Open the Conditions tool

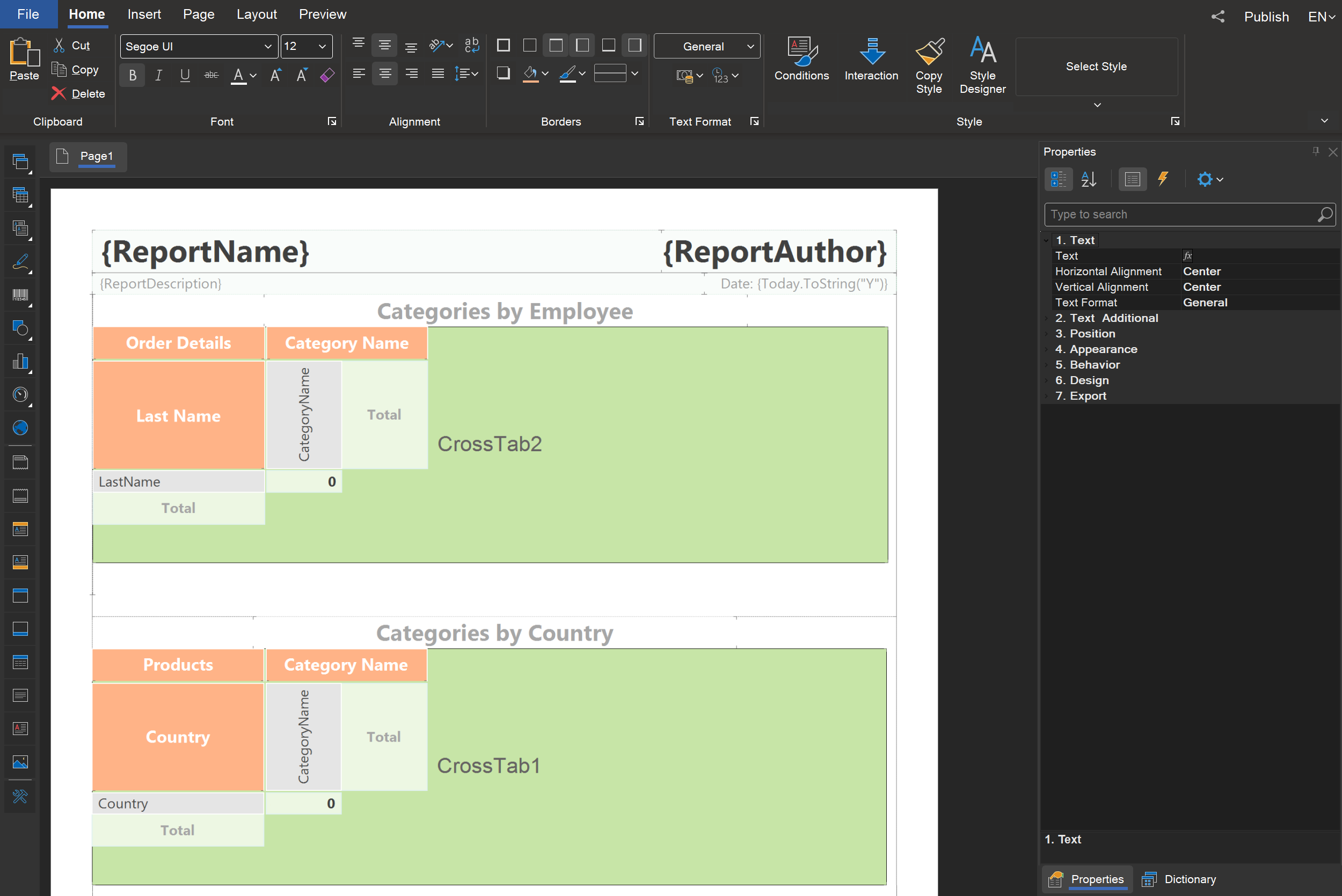point(801,60)
